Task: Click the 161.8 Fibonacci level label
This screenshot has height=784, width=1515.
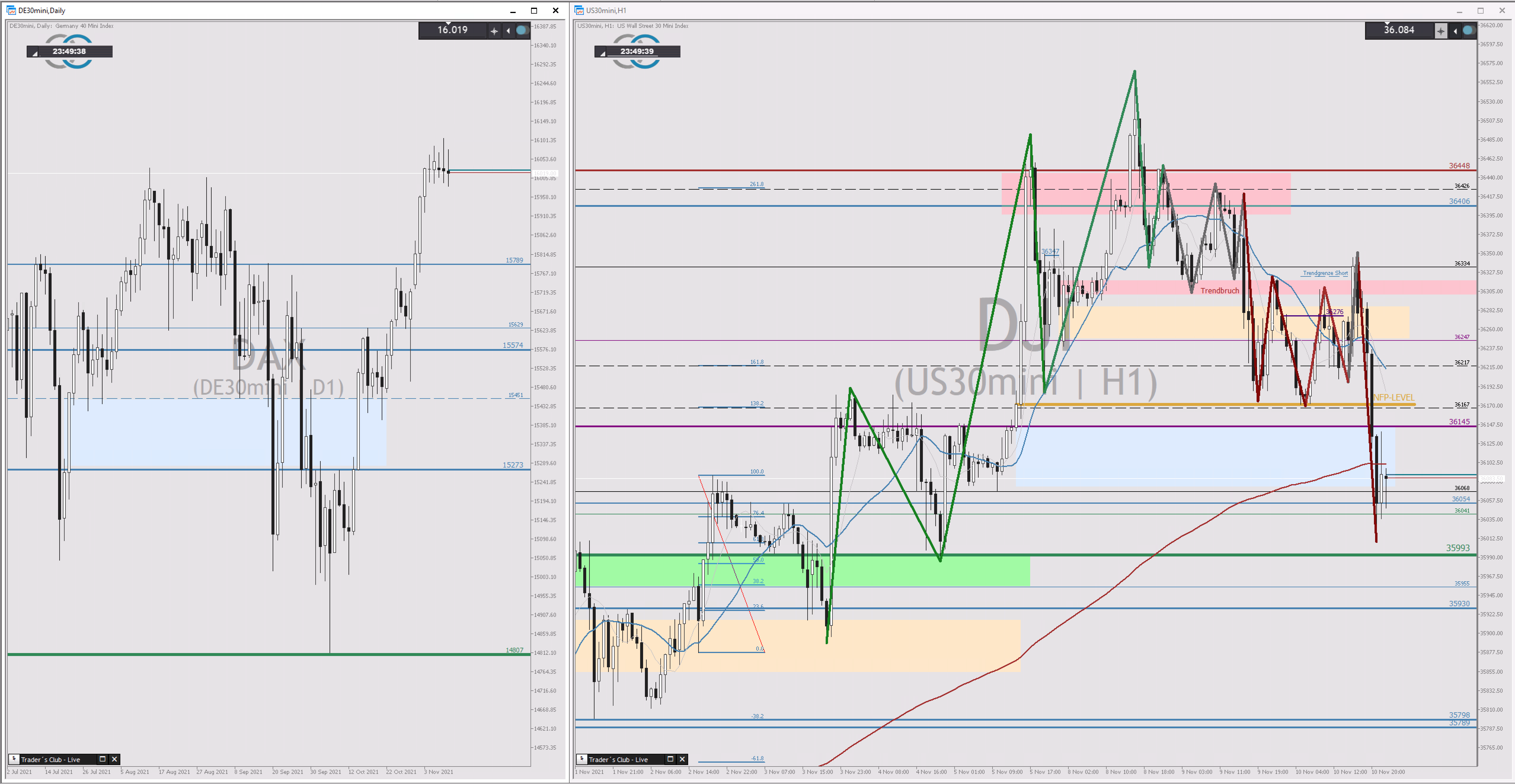Action: (x=756, y=362)
